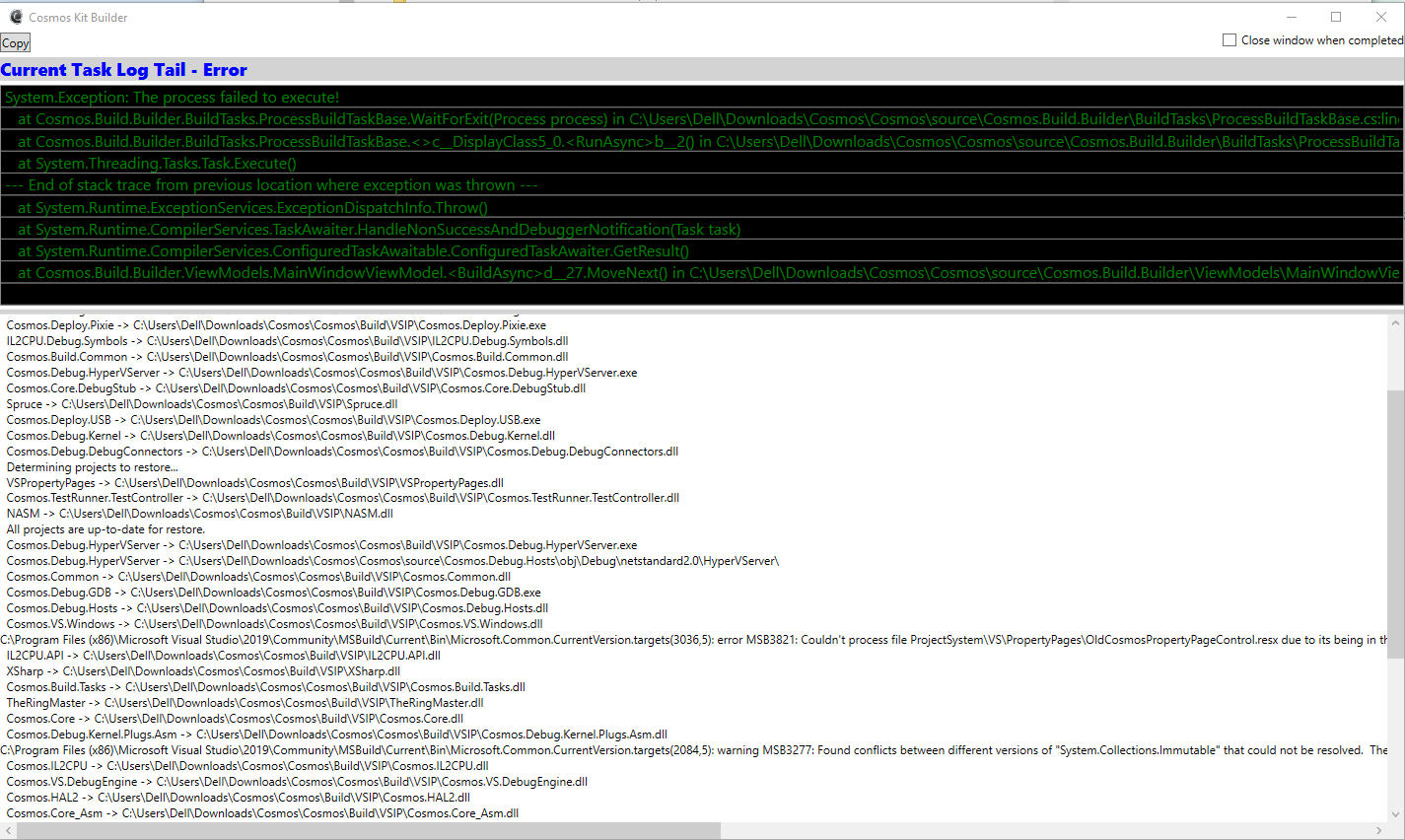Image resolution: width=1405 pixels, height=840 pixels.
Task: Click the Cosmos Kit Builder title bar icon
Action: click(x=15, y=17)
